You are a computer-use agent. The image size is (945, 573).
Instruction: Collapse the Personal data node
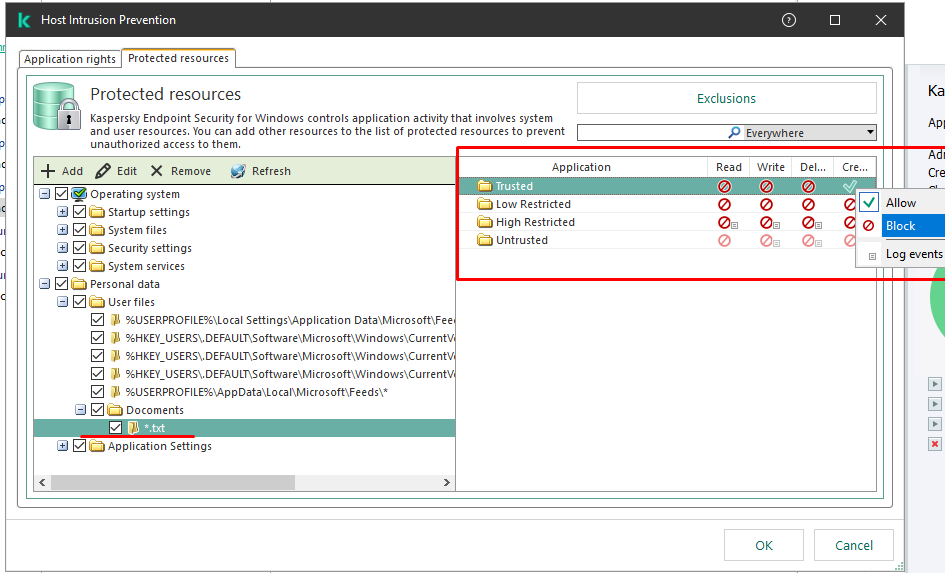(45, 284)
